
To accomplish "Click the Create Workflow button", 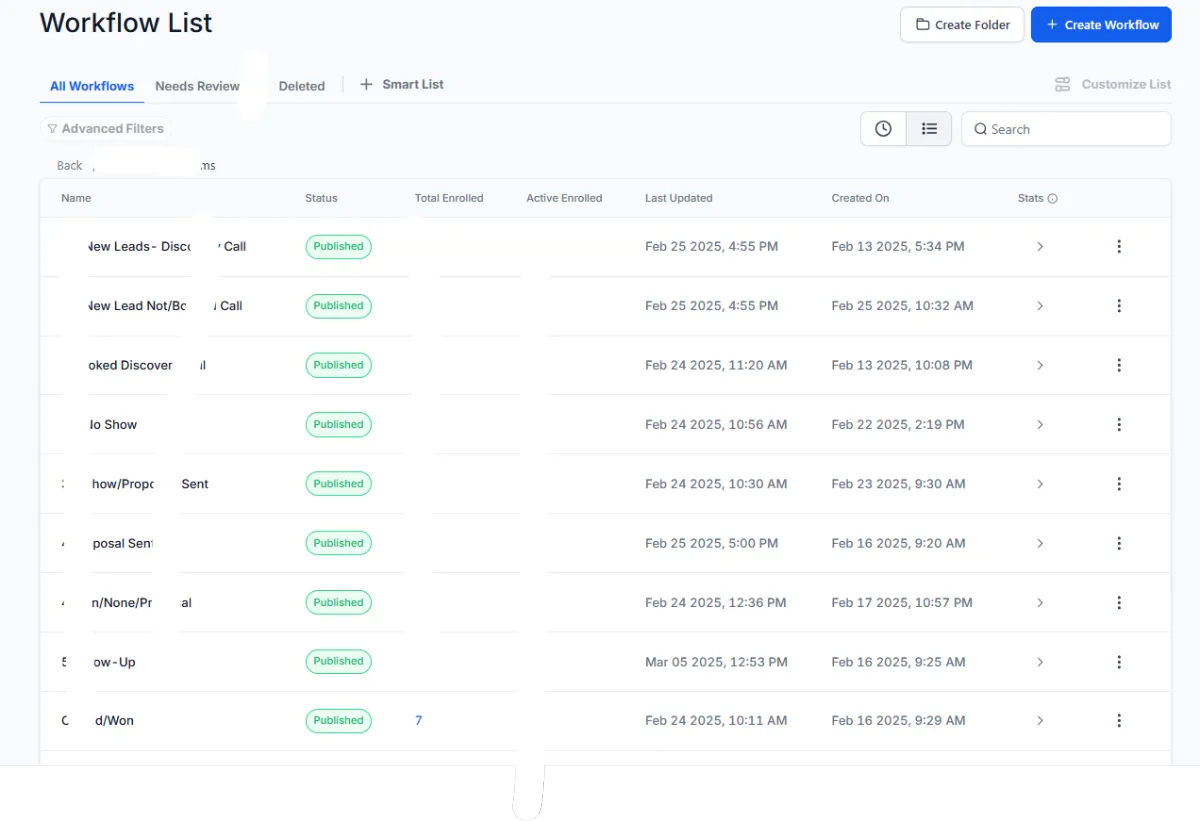I will point(1100,25).
